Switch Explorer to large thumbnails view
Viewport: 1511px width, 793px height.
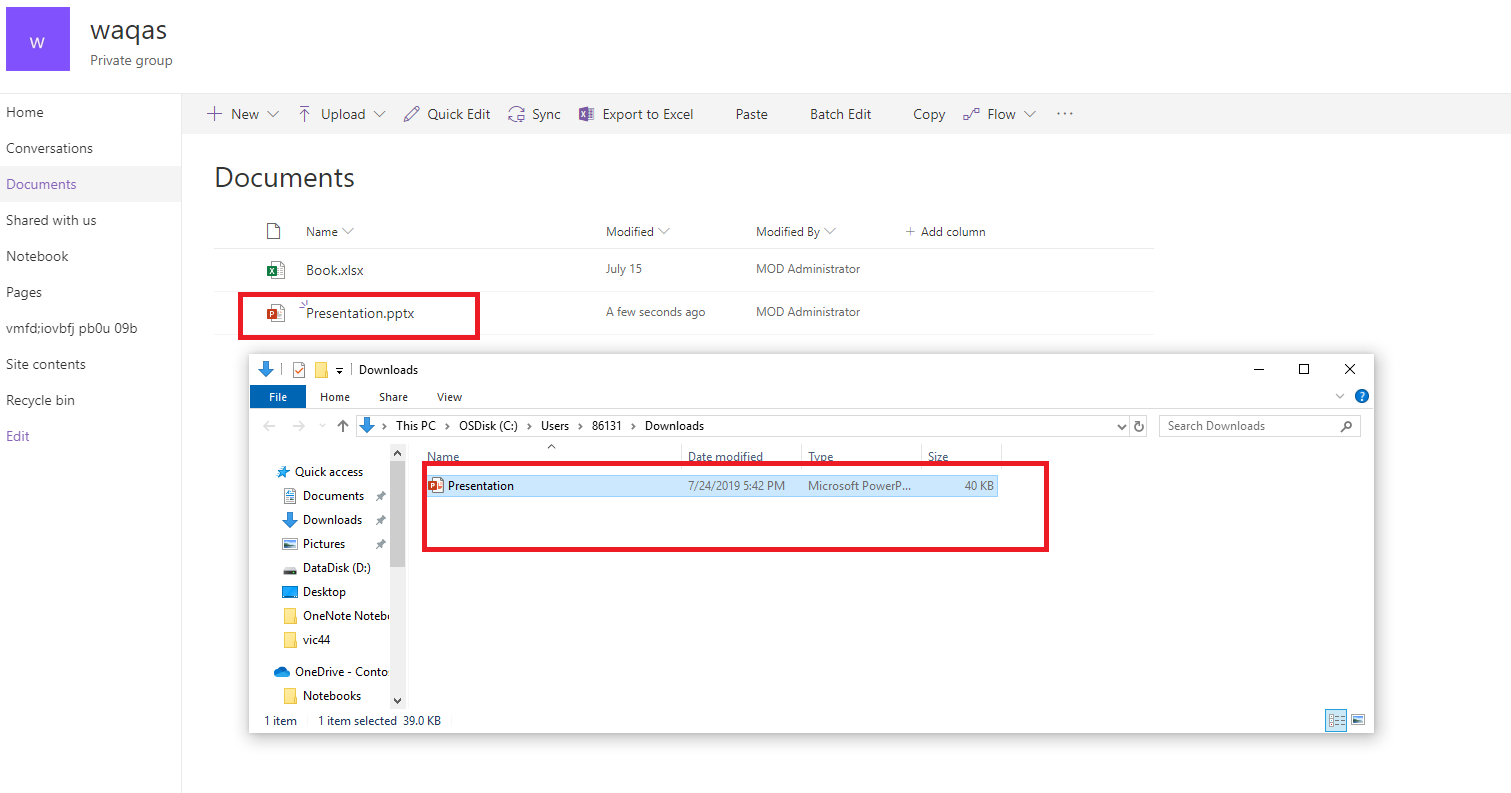click(1358, 720)
